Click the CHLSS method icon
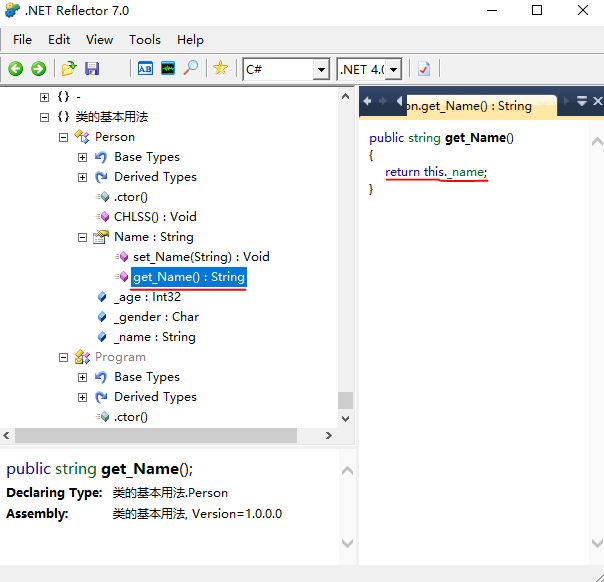 coord(102,217)
